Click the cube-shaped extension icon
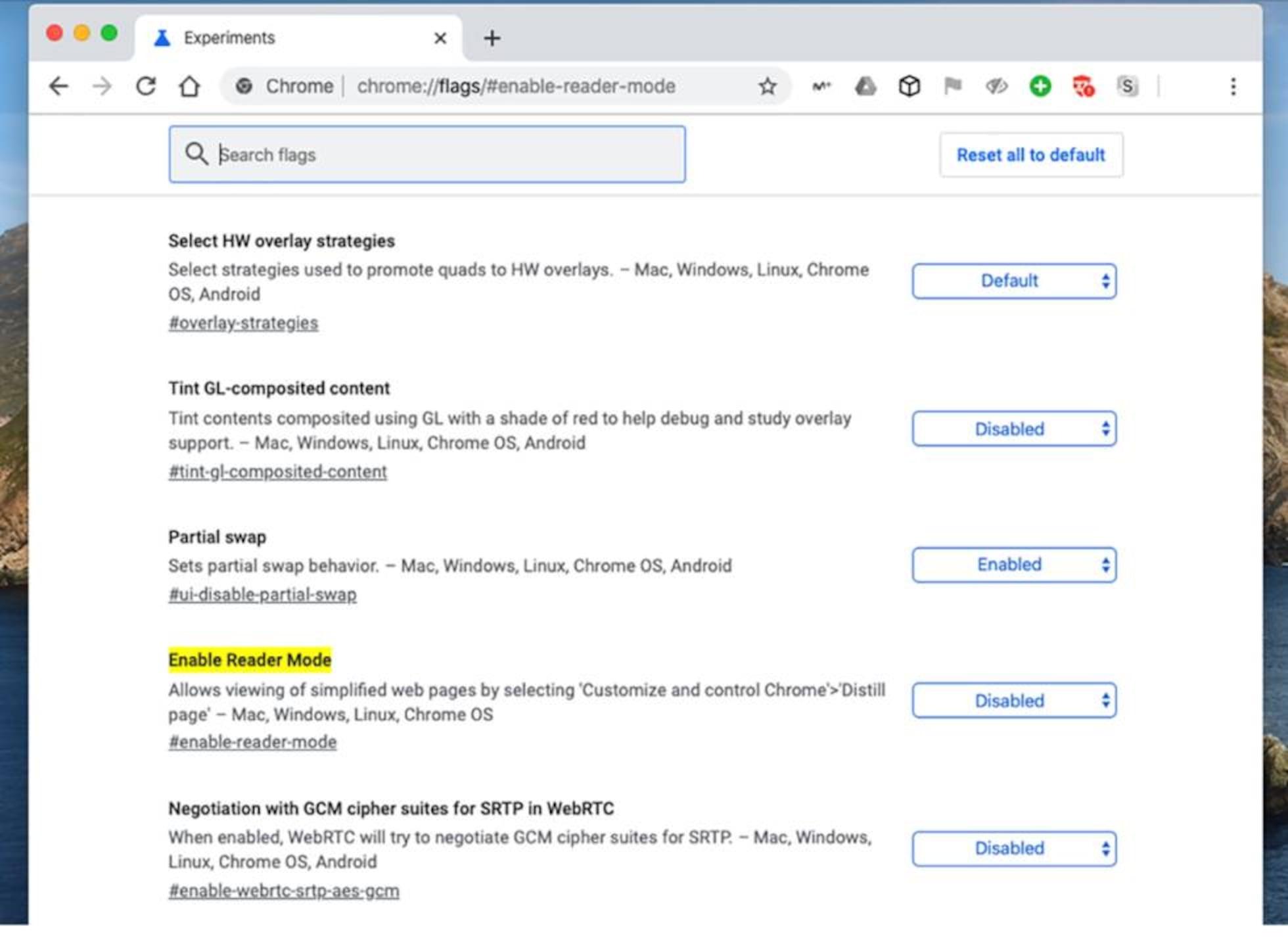Viewport: 1288px width, 940px height. click(909, 85)
